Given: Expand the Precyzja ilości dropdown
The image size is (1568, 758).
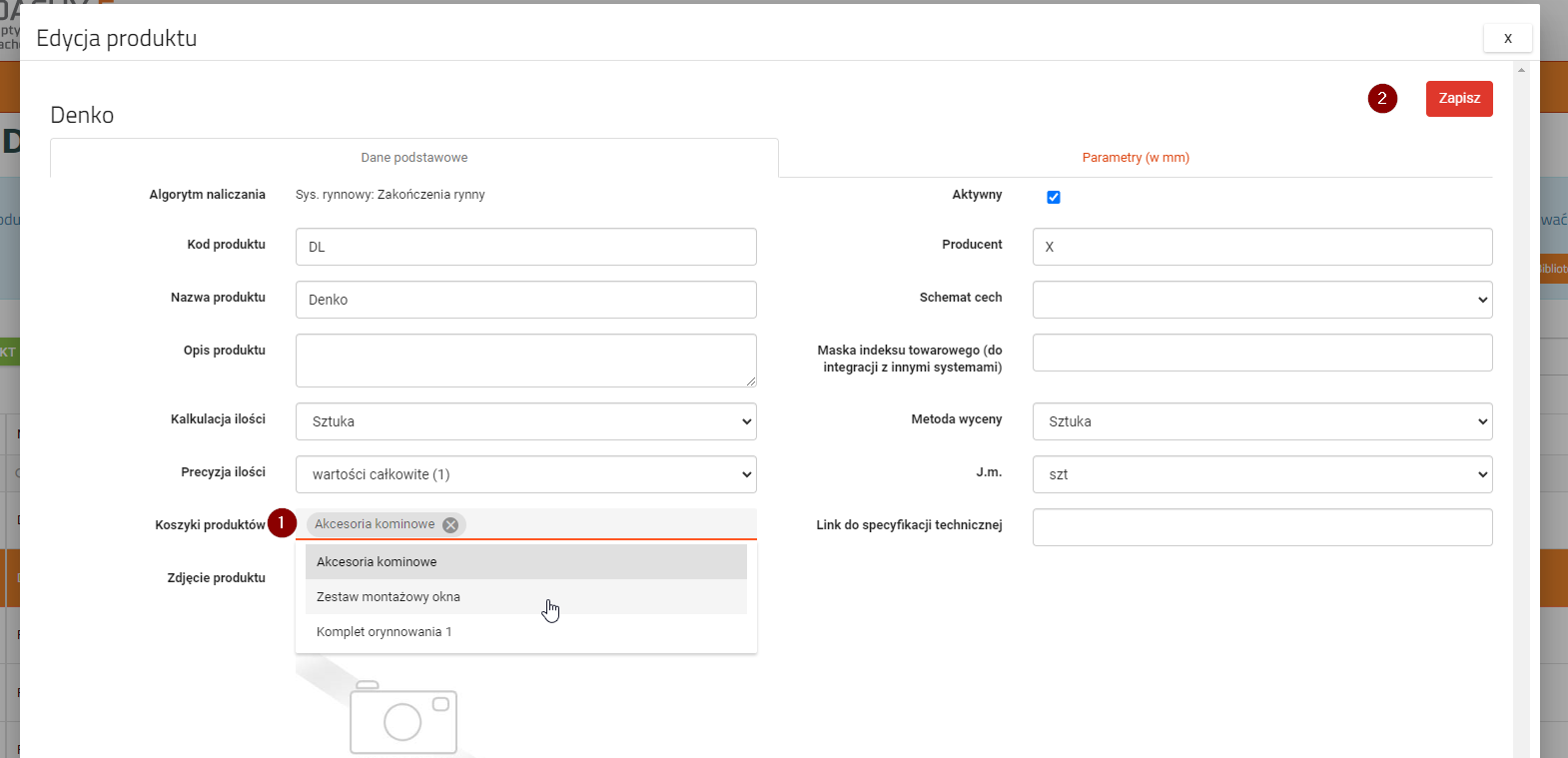Looking at the screenshot, I should pos(525,474).
